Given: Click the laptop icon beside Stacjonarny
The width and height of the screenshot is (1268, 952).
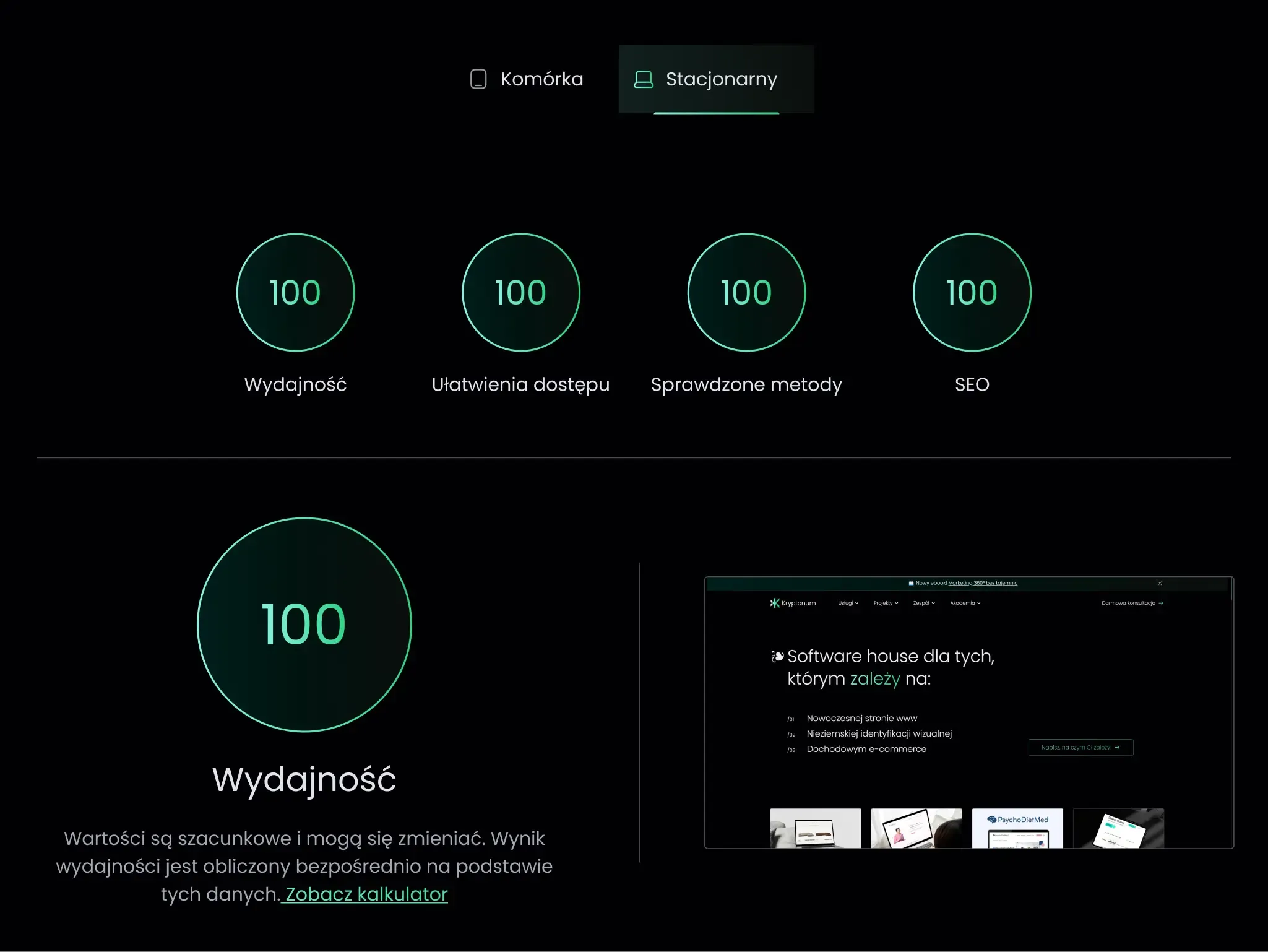Looking at the screenshot, I should (643, 79).
